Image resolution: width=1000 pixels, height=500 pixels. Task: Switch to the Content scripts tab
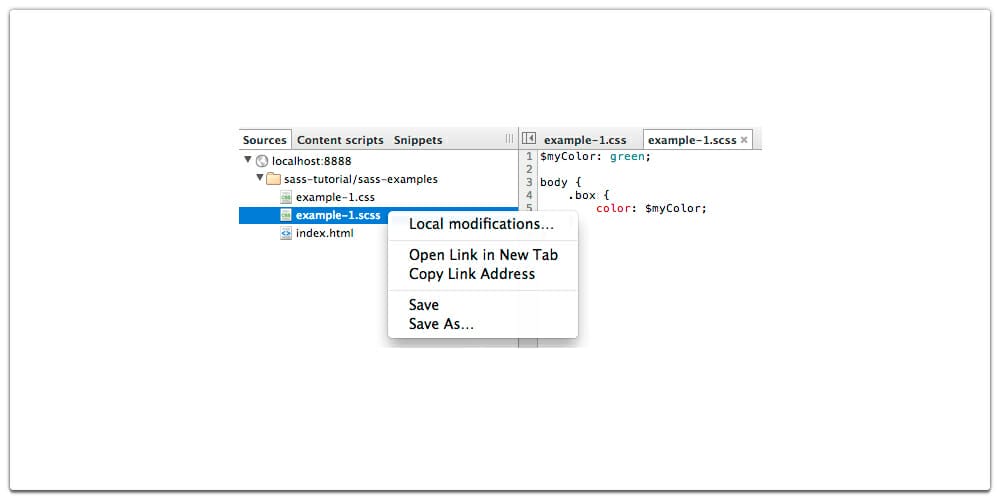click(340, 140)
